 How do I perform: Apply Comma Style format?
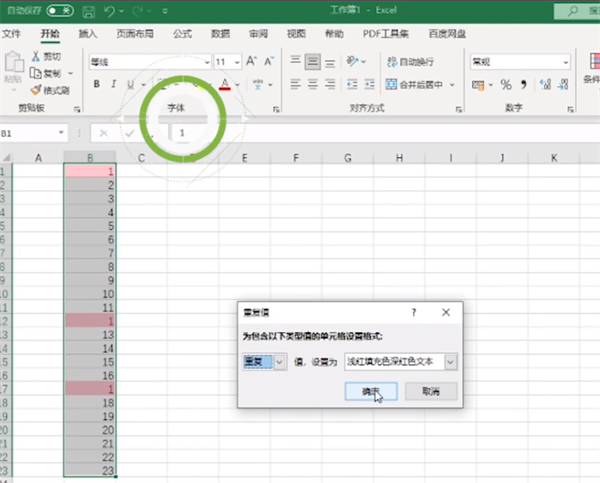[524, 85]
